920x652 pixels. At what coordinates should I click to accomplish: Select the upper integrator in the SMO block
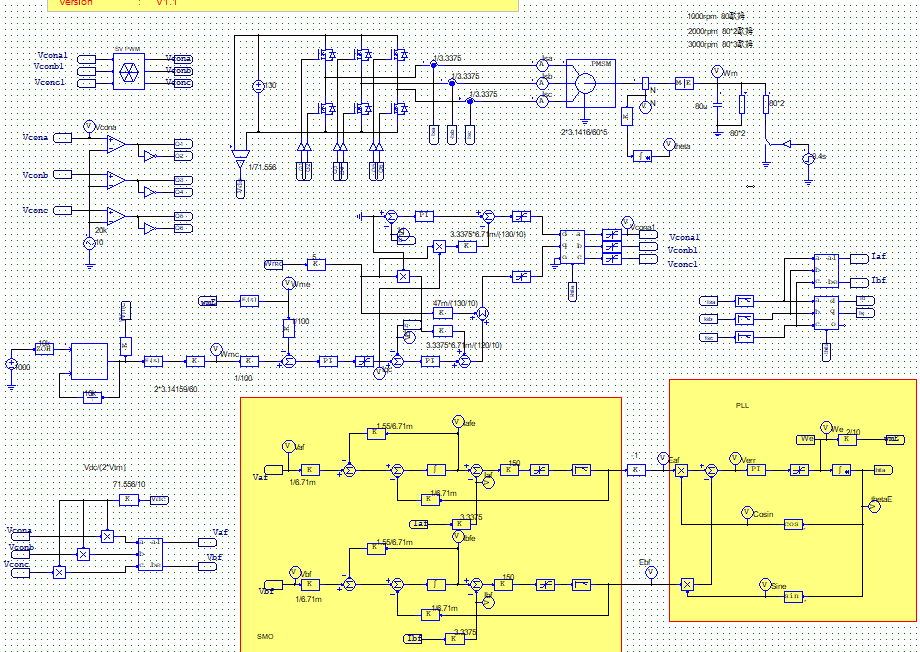point(436,469)
